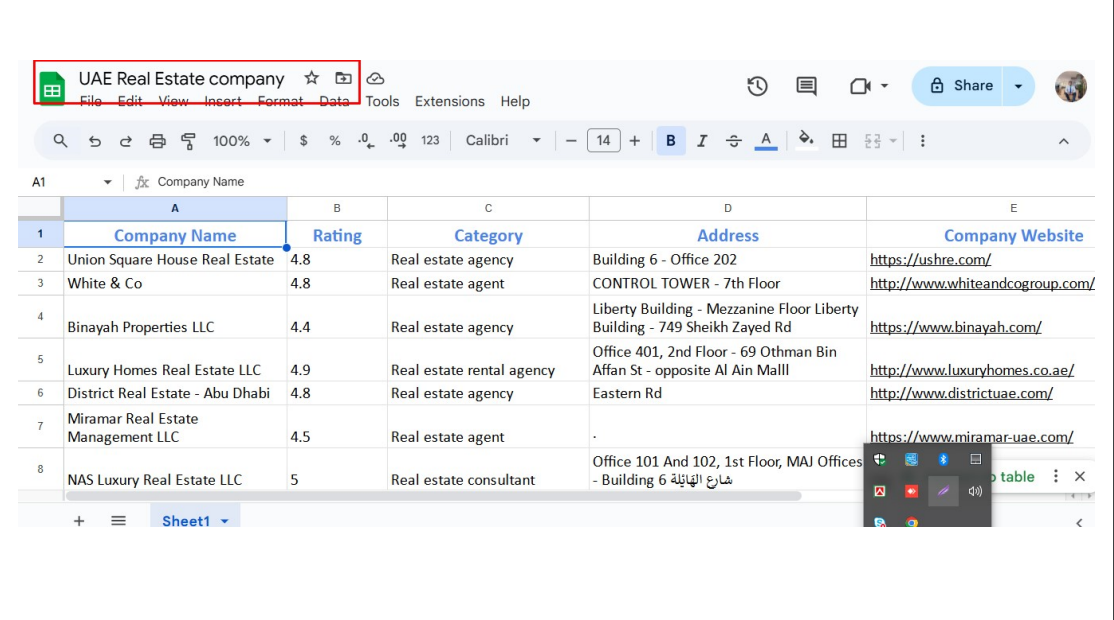This screenshot has width=1114, height=620.
Task: Open the 123 more formats menu
Action: point(430,141)
